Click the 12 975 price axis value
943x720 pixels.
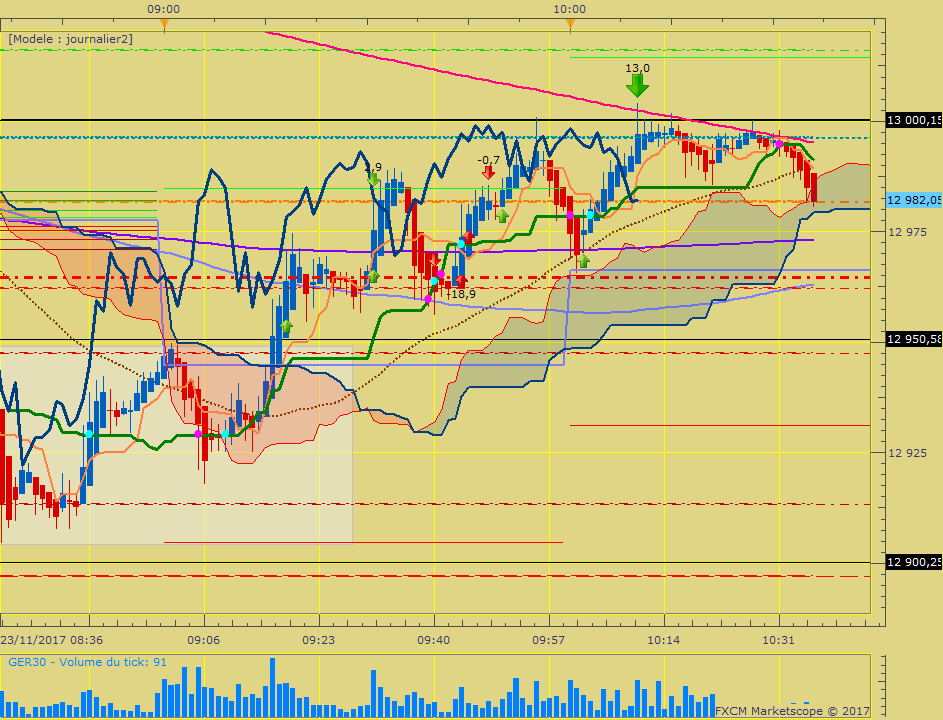[907, 232]
